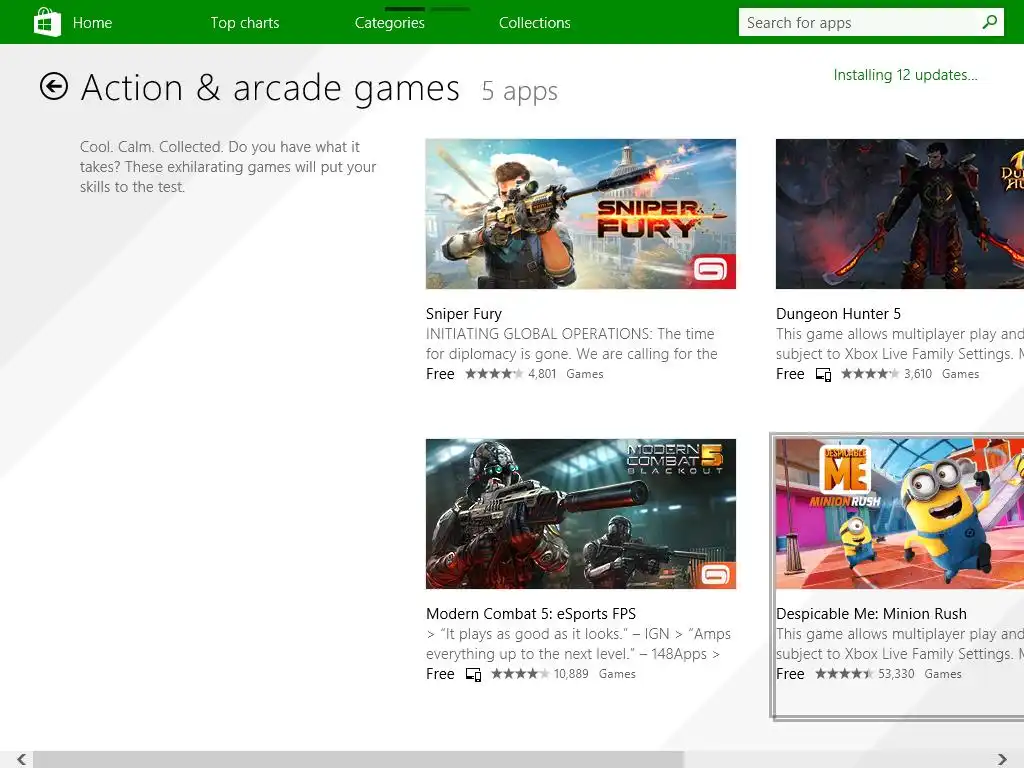Click Free price under Dungeon Hunter 5
The width and height of the screenshot is (1024, 768).
pyautogui.click(x=790, y=374)
